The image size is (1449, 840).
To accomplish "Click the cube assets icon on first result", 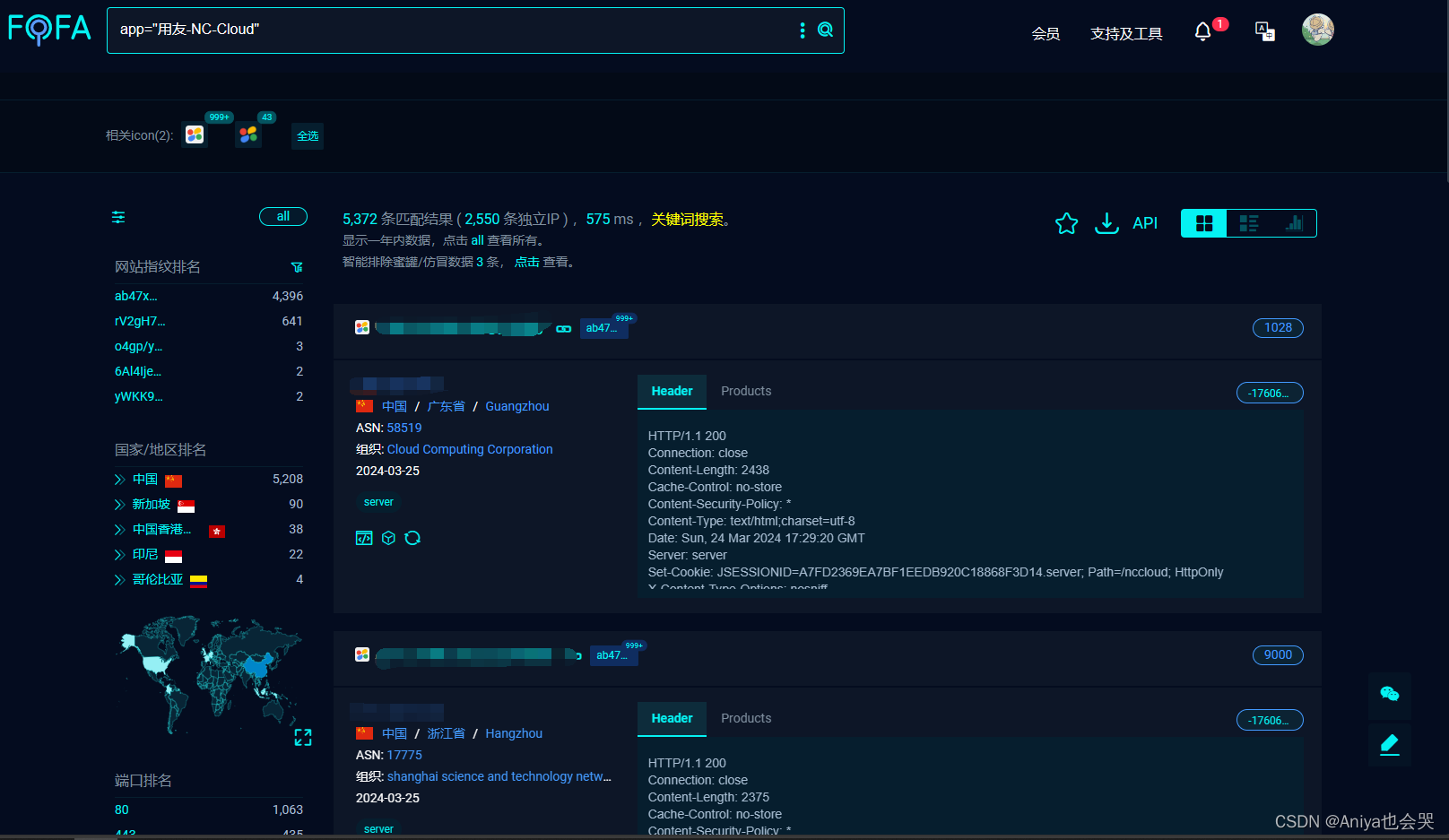I will click(388, 538).
